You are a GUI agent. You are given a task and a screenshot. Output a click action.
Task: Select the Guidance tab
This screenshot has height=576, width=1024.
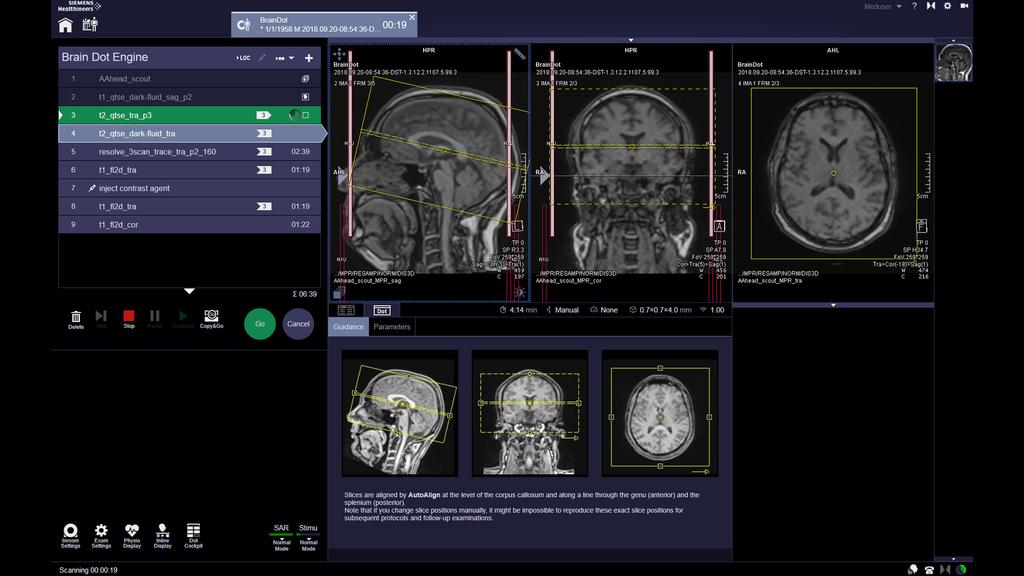[347, 326]
